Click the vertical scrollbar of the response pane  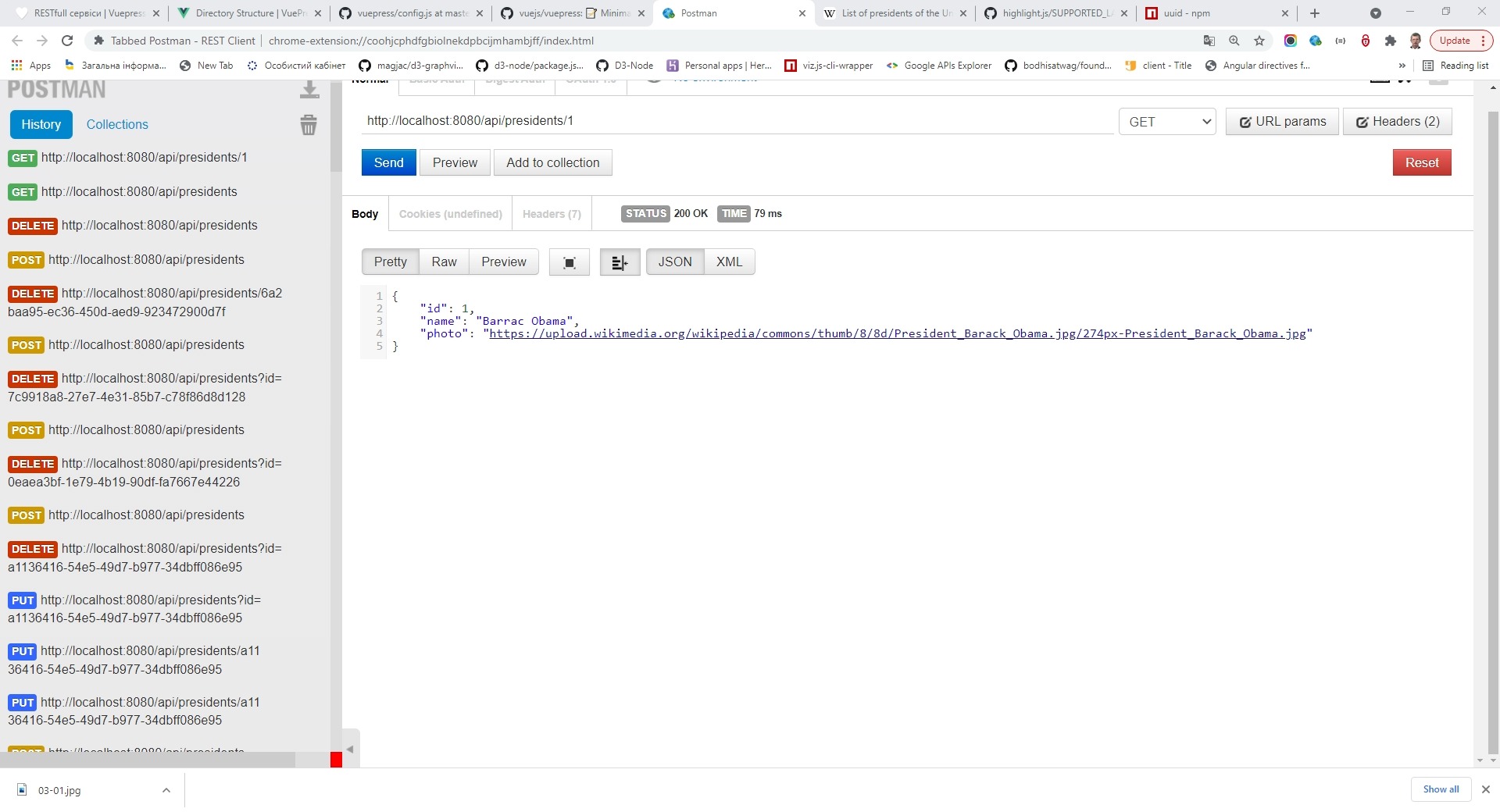[x=1493, y=429]
